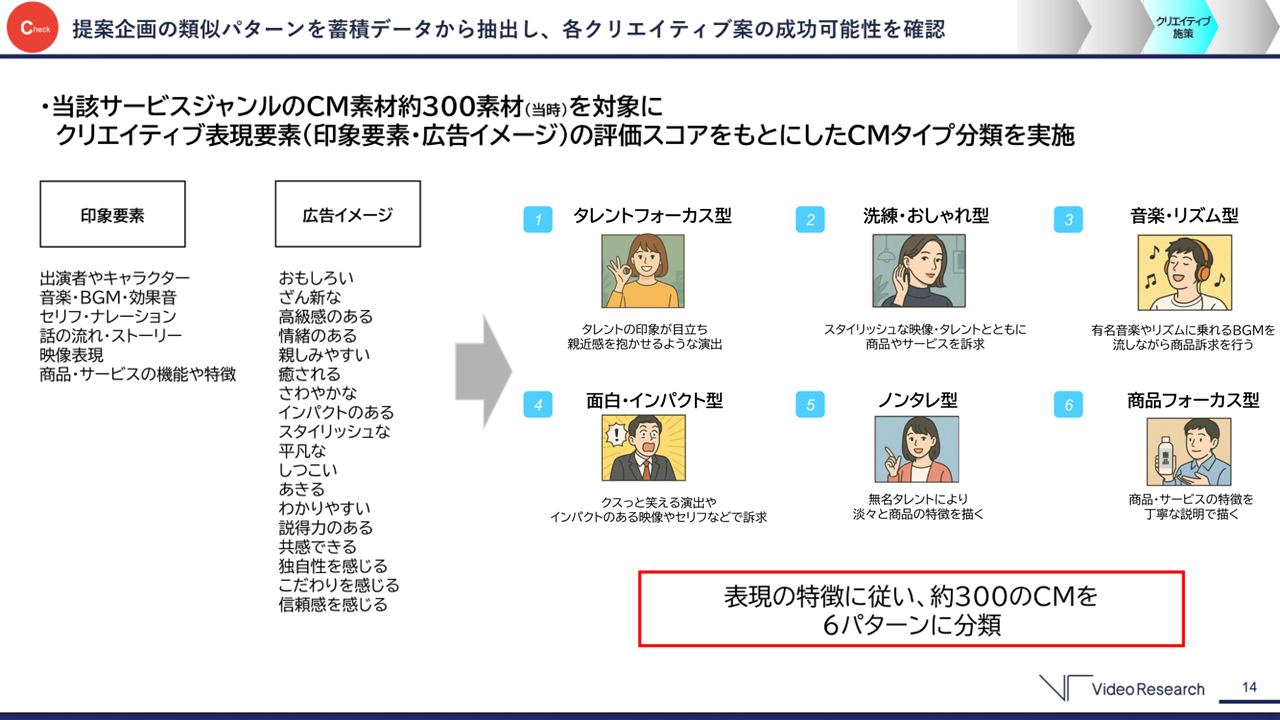The width and height of the screenshot is (1280, 720).
Task: Click the number 3 blue badge
Action: point(1068,220)
